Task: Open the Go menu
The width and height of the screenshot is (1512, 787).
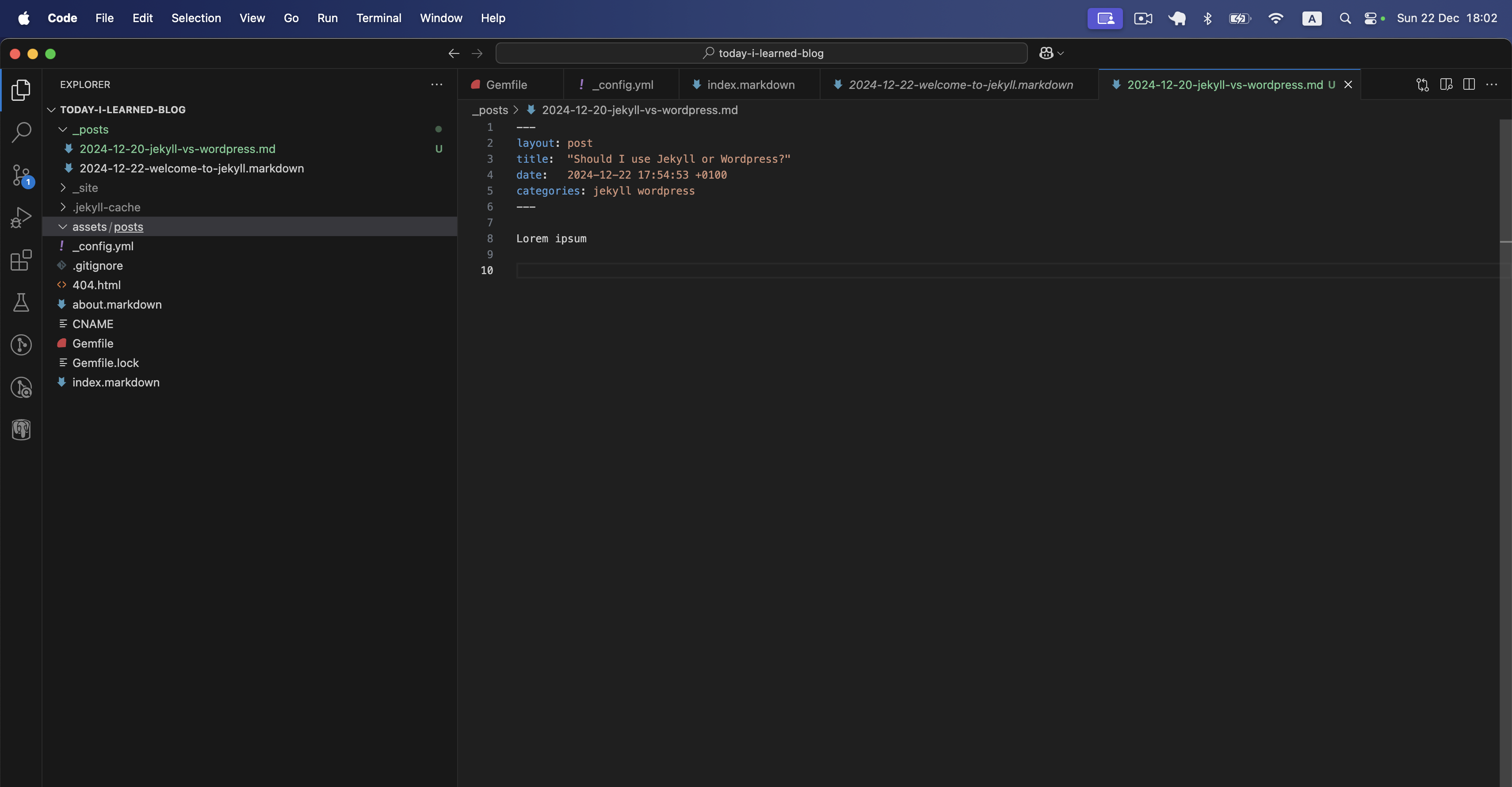Action: click(x=291, y=18)
